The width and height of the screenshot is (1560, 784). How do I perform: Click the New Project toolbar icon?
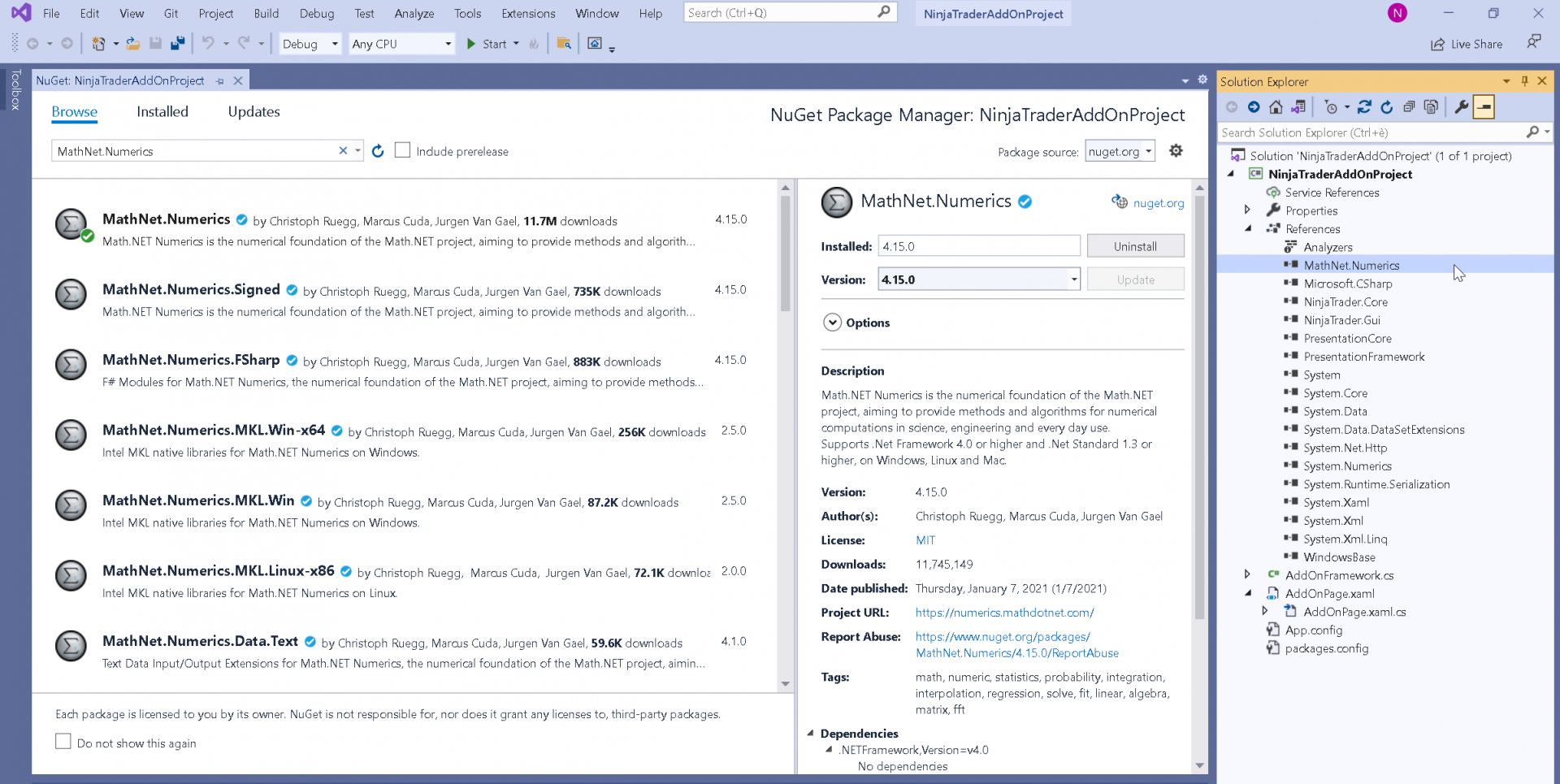(98, 44)
